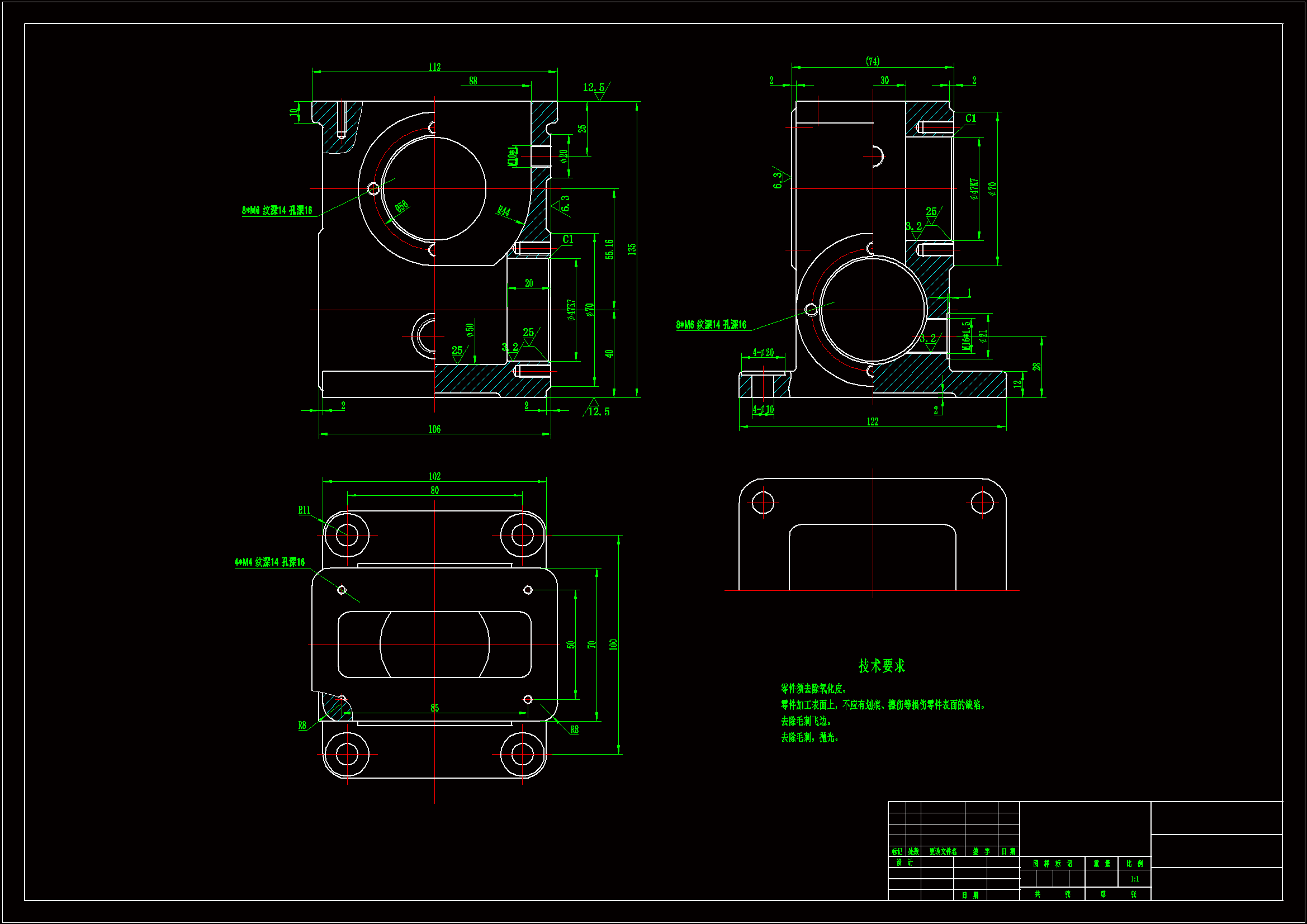Select the Ø56 diameter annotation
Viewport: 1307px width, 924px height.
[x=401, y=206]
